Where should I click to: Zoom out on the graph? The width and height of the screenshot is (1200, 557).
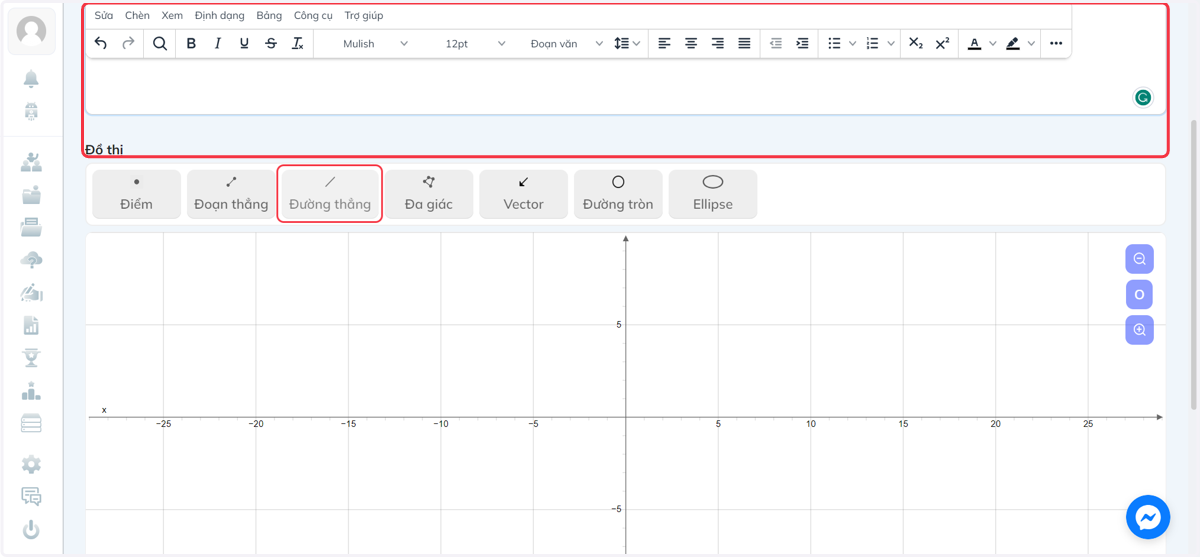click(1139, 259)
